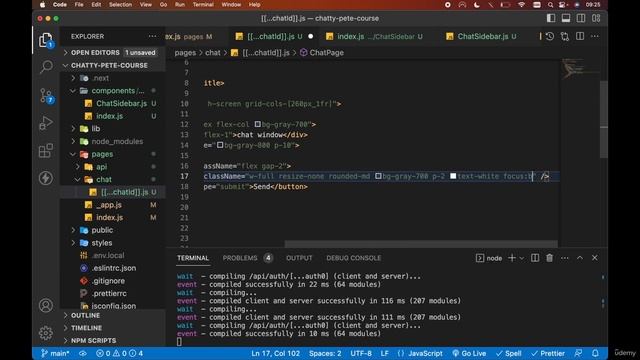The image size is (640, 360).
Task: Toggle secondary sidebar layout icon in title bar
Action: [581, 18]
